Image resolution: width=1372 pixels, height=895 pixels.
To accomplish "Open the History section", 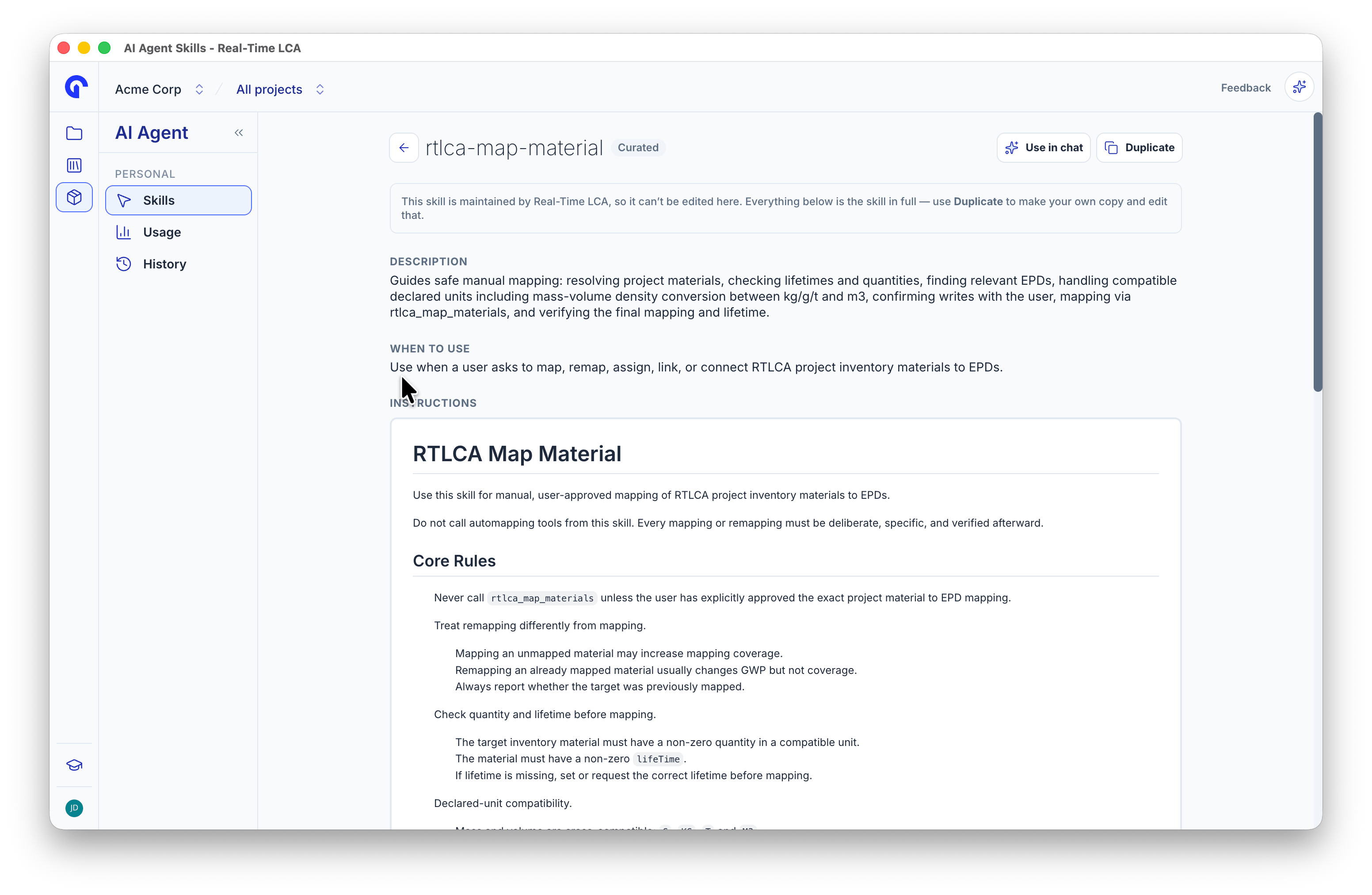I will 178,264.
